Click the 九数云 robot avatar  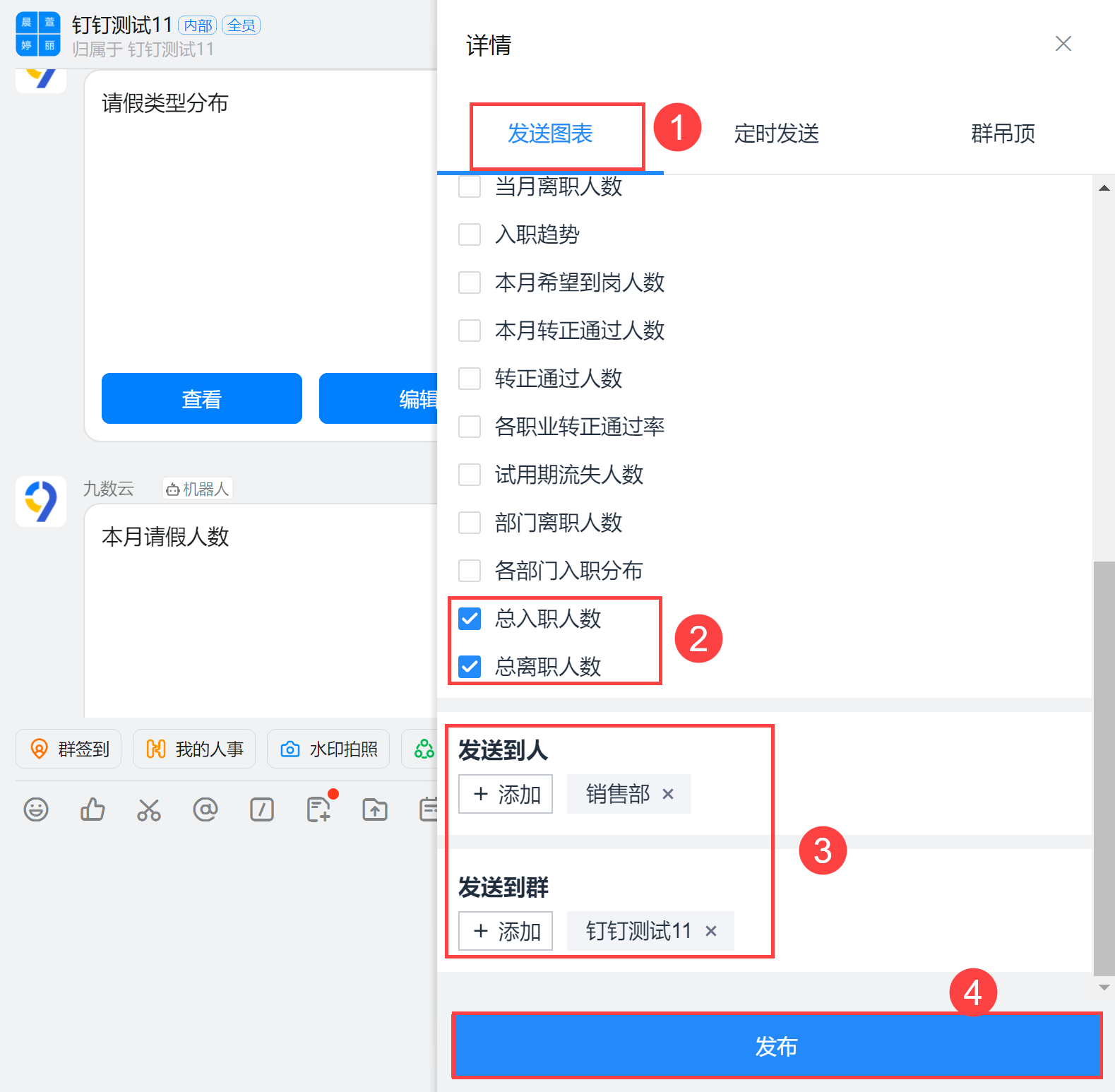[x=41, y=502]
